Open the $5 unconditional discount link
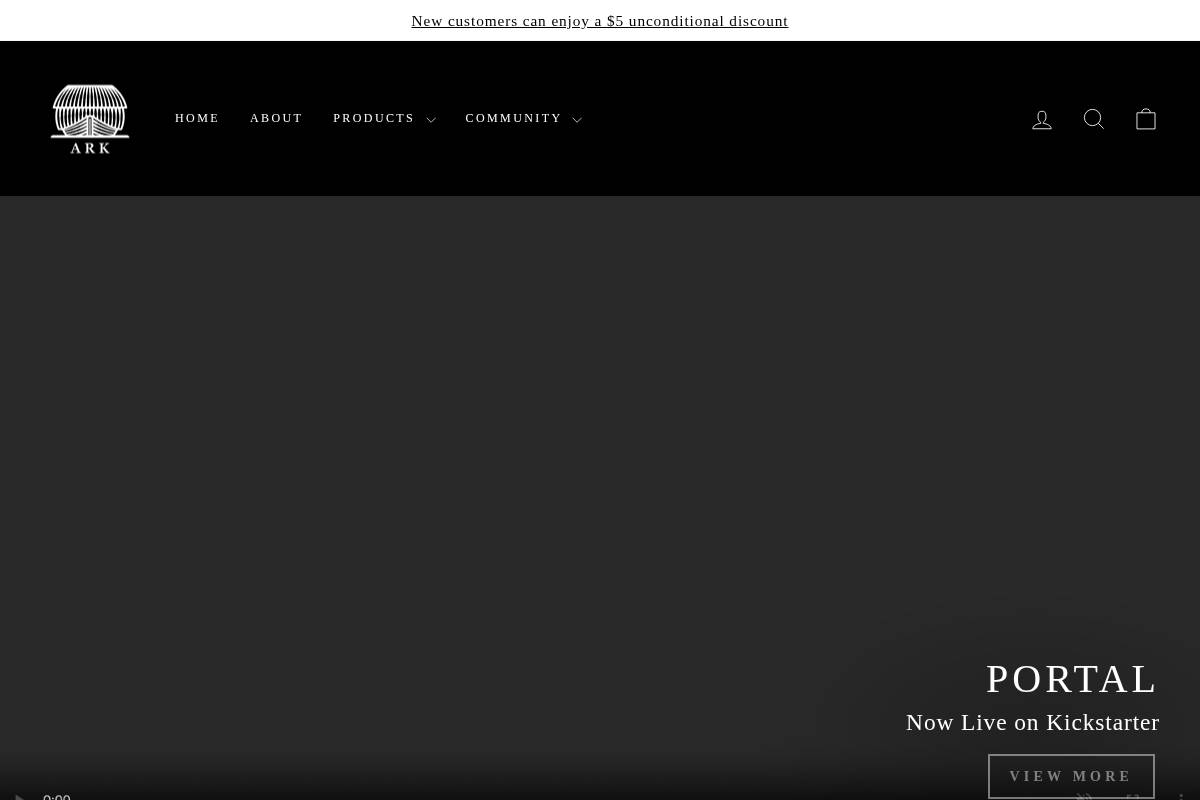The height and width of the screenshot is (800, 1200). click(600, 20)
